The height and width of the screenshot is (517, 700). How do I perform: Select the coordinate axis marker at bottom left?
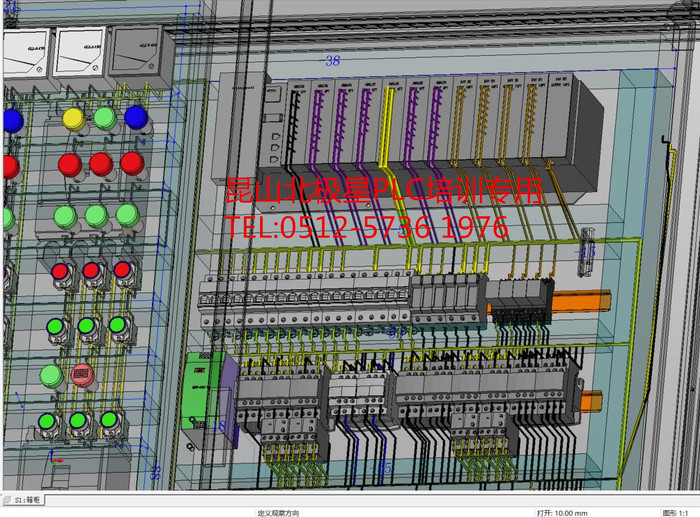tap(56, 459)
